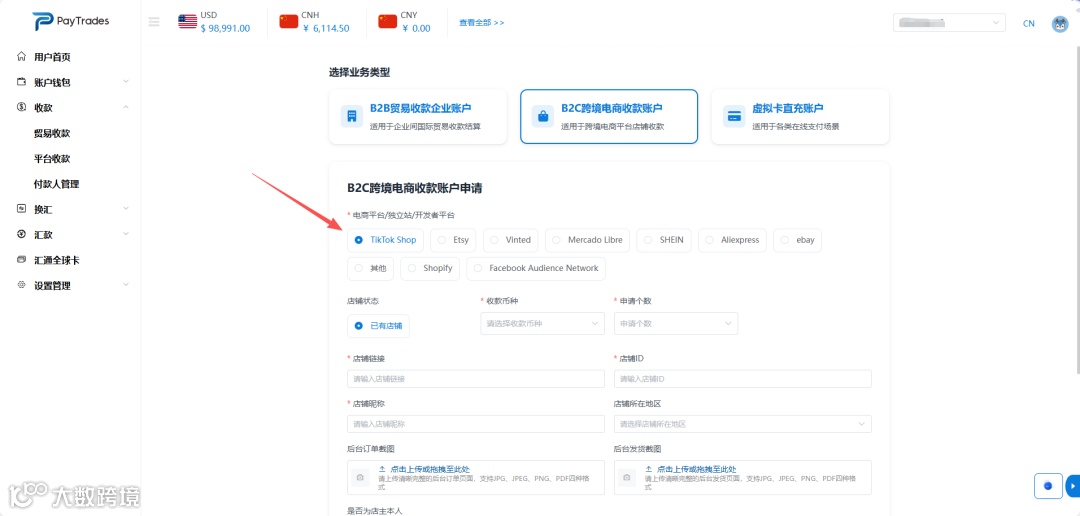Image resolution: width=1080 pixels, height=516 pixels.
Task: Focus the 店铺ID input field
Action: (742, 379)
